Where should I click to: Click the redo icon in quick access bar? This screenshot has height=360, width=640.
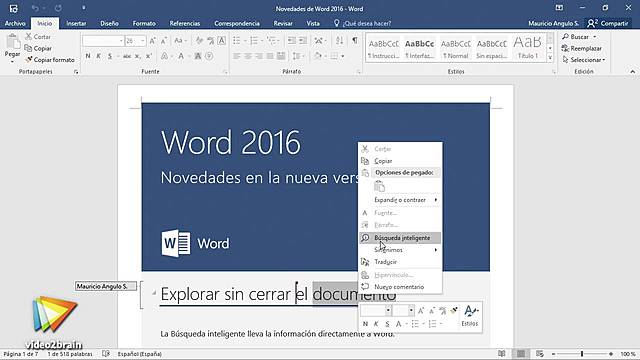58,8
